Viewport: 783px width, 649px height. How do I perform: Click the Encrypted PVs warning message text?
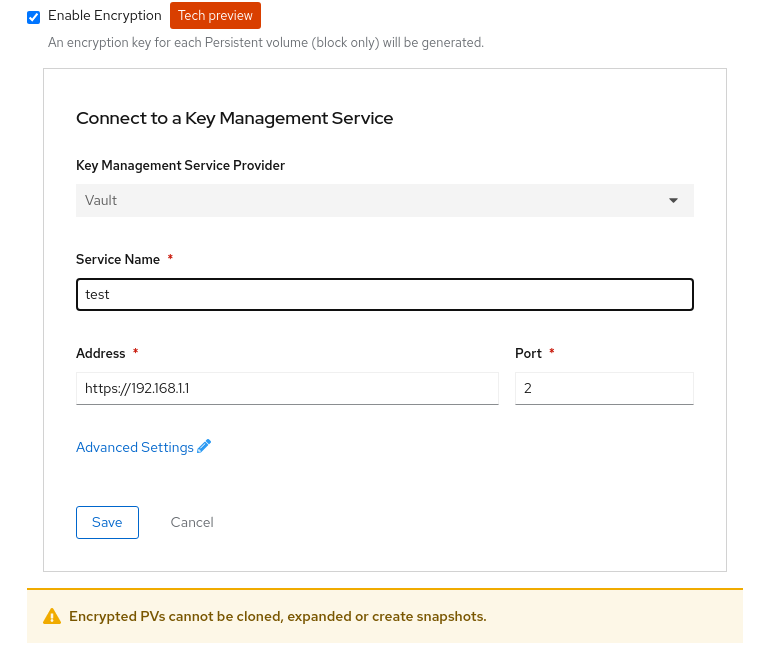coord(277,616)
